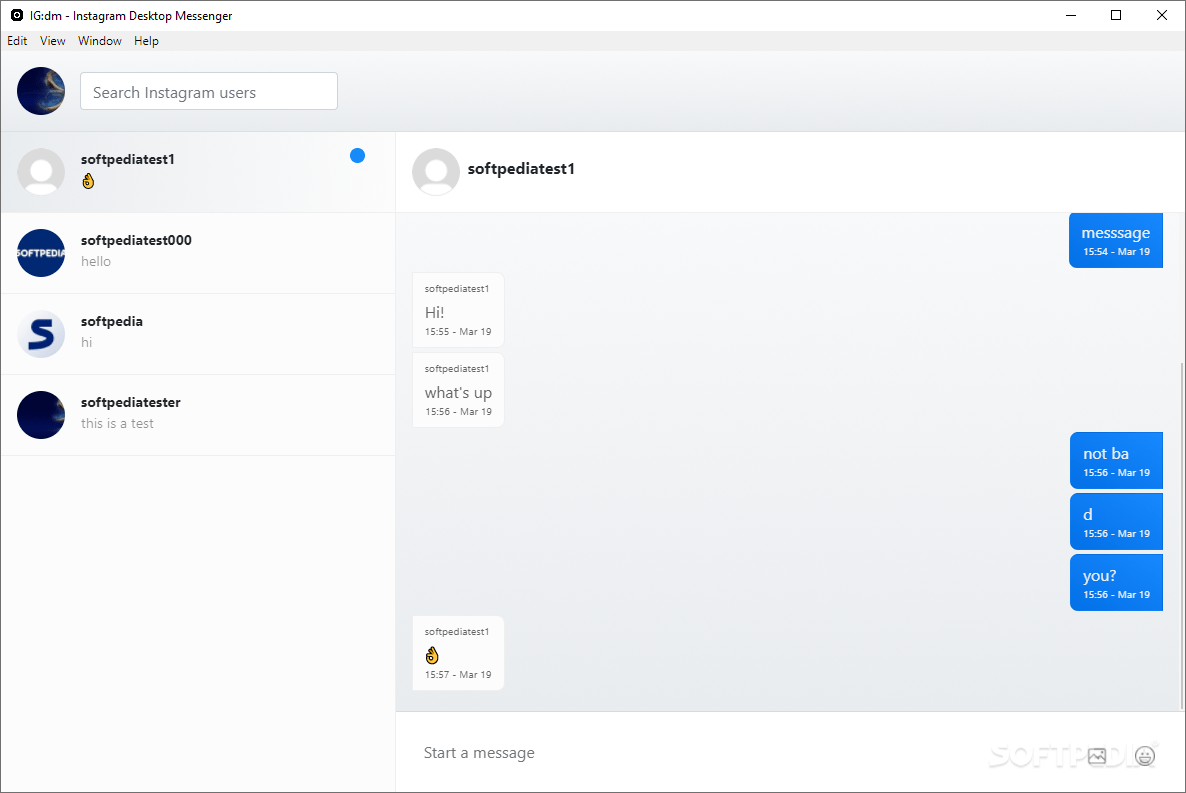
Task: Maximize the IG:dm window
Action: tap(1116, 15)
